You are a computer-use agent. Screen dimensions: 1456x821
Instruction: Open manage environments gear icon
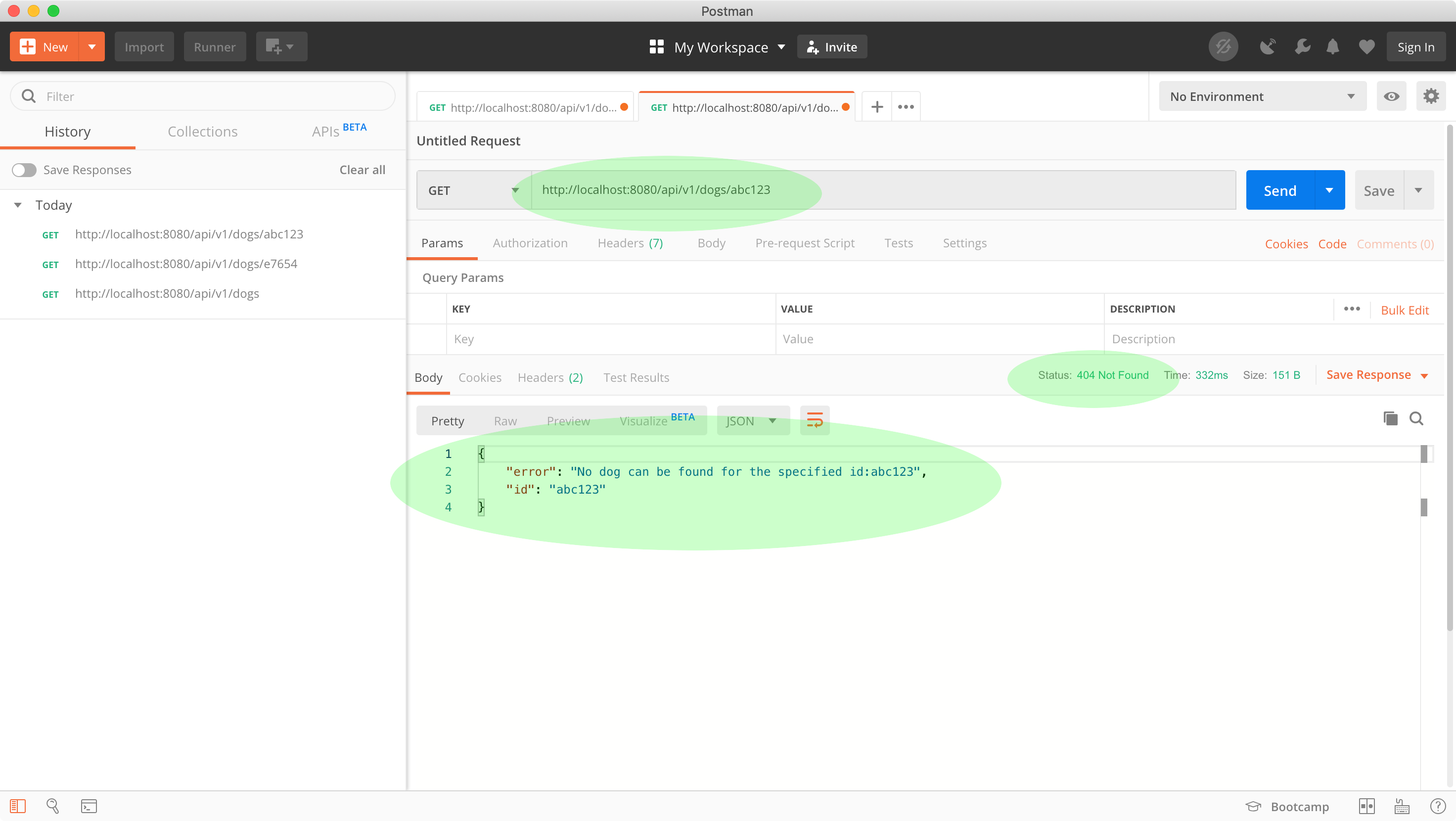click(1431, 96)
